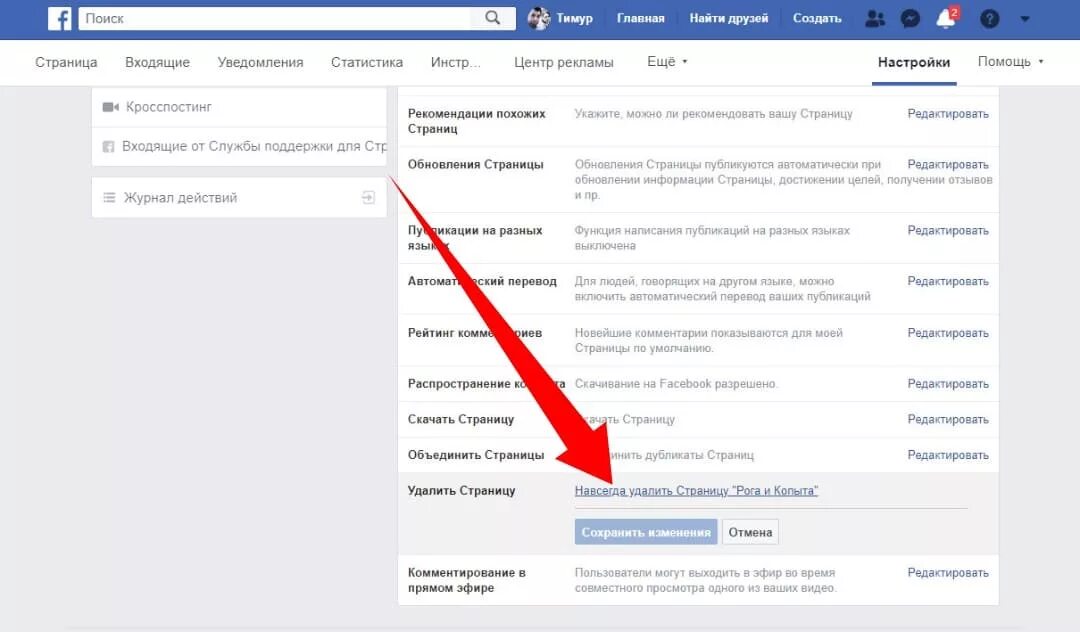Screen dimensions: 1080x632
Task: Switch to the Уведомления tab
Action: pos(260,62)
